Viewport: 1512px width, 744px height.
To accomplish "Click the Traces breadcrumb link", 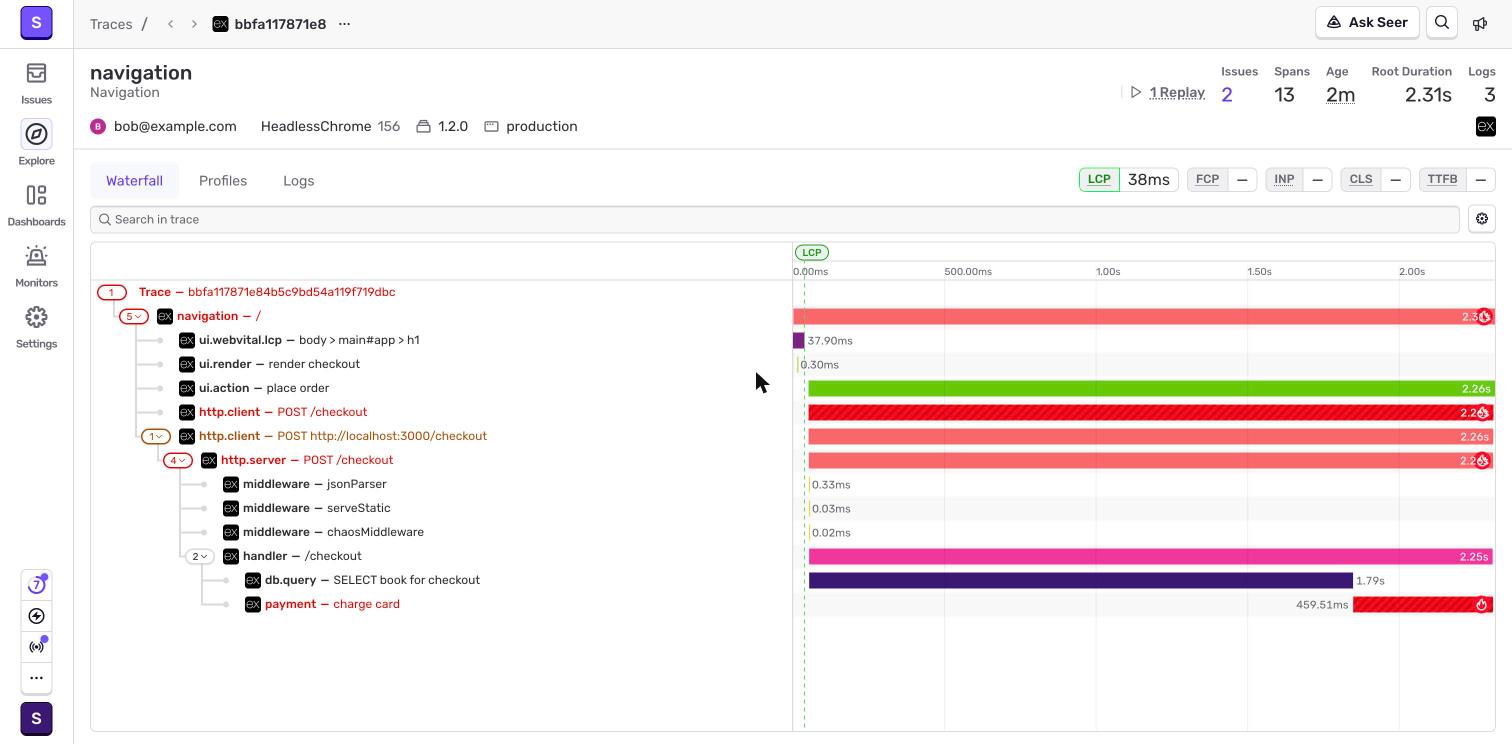I will click(111, 24).
